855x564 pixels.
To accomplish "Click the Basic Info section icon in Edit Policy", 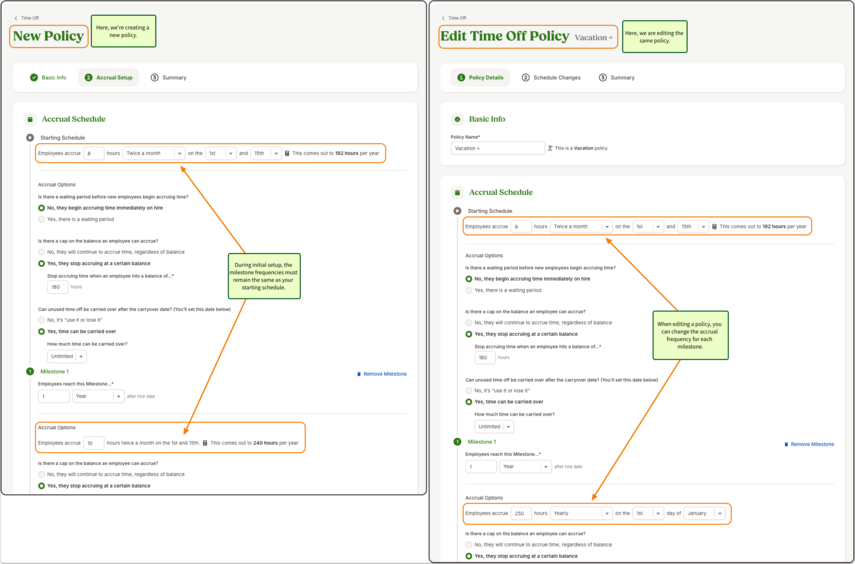I will 457,119.
